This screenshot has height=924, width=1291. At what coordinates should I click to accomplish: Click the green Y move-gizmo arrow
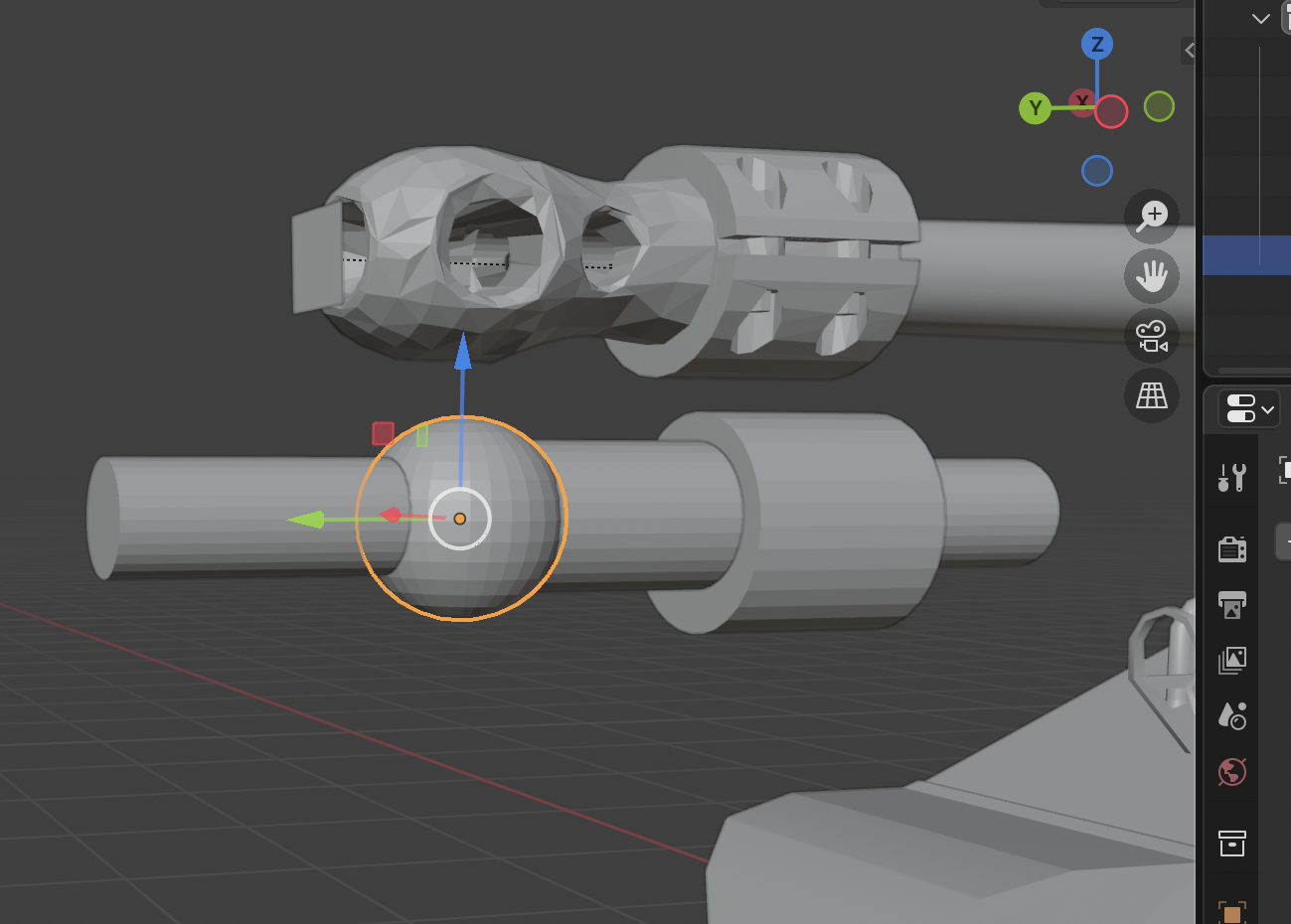point(306,519)
